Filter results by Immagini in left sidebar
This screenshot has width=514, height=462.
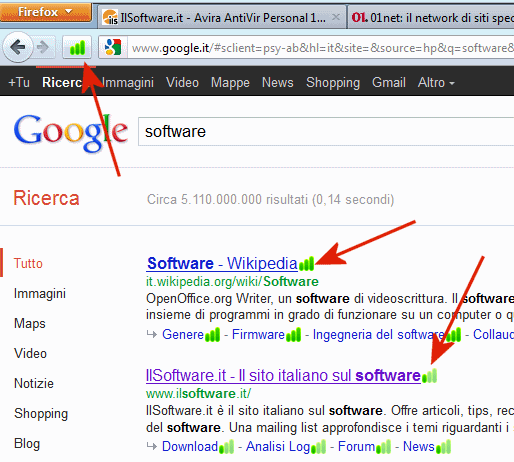pyautogui.click(x=40, y=294)
